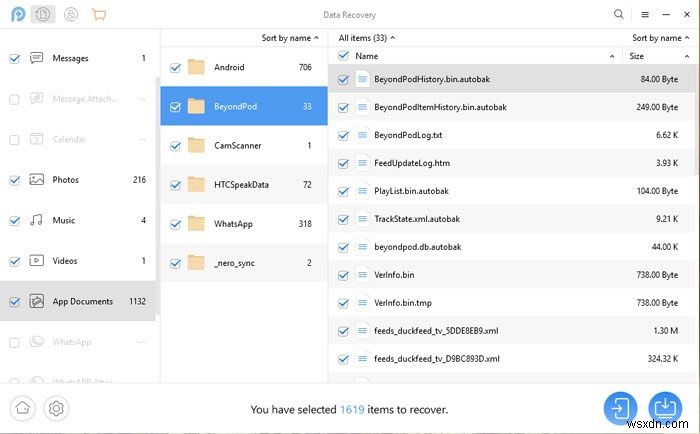This screenshot has height=434, width=700.
Task: Select TrackState.xml.autobak file name
Action: pyautogui.click(x=417, y=219)
